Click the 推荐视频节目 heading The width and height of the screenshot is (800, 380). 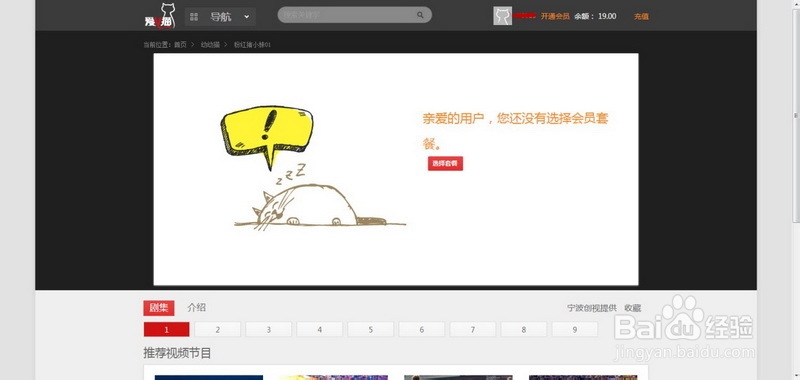177,353
